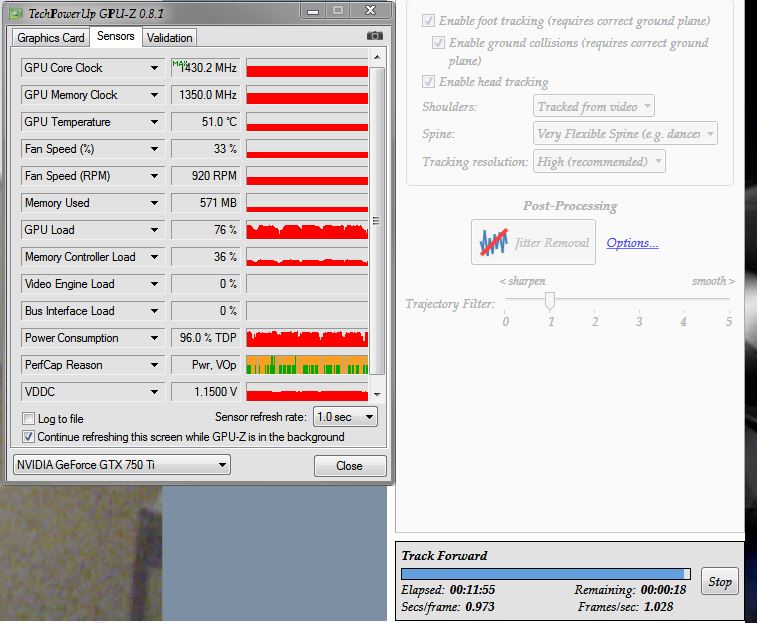Click the Pwr, VOp PerfCap value
This screenshot has height=623, width=757.
[x=205, y=365]
